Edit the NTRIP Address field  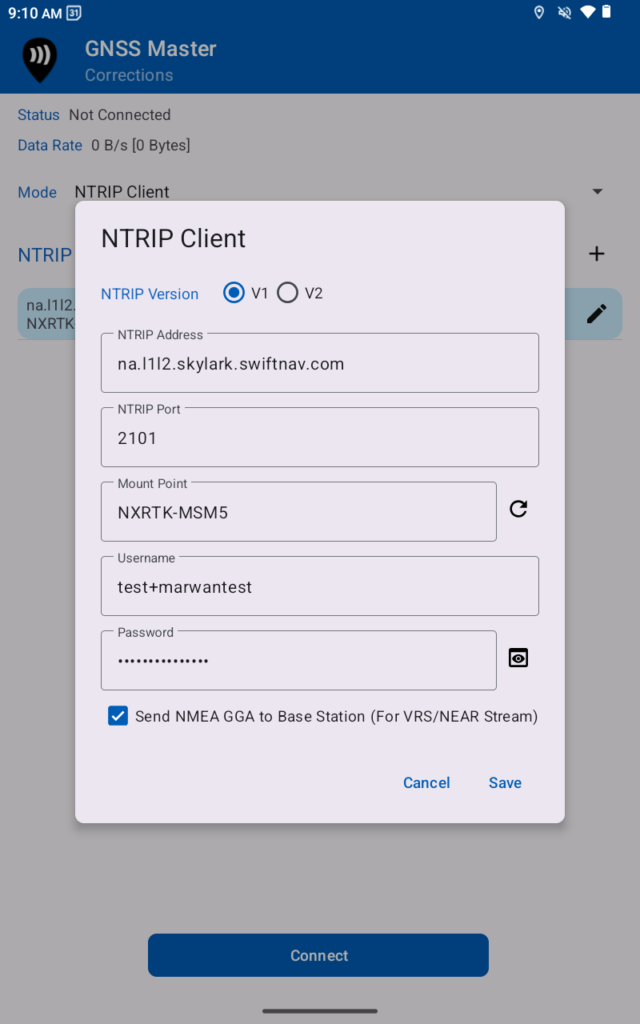[319, 364]
